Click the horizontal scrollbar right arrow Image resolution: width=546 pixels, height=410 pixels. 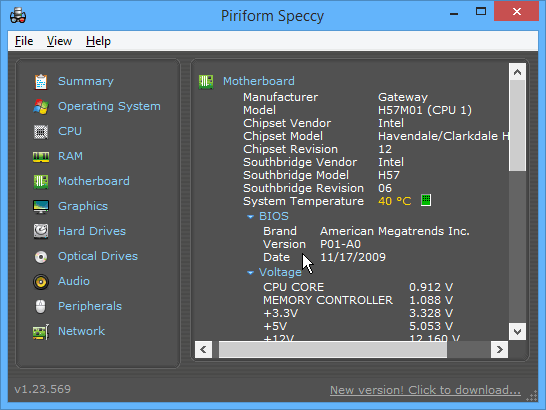pos(499,349)
